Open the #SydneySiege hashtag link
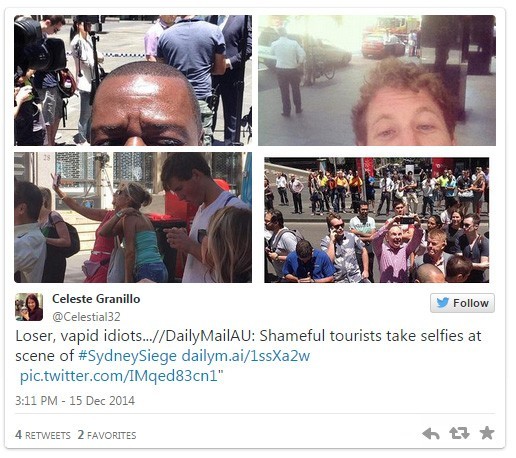Screen dimensions: 516x458 (127, 356)
